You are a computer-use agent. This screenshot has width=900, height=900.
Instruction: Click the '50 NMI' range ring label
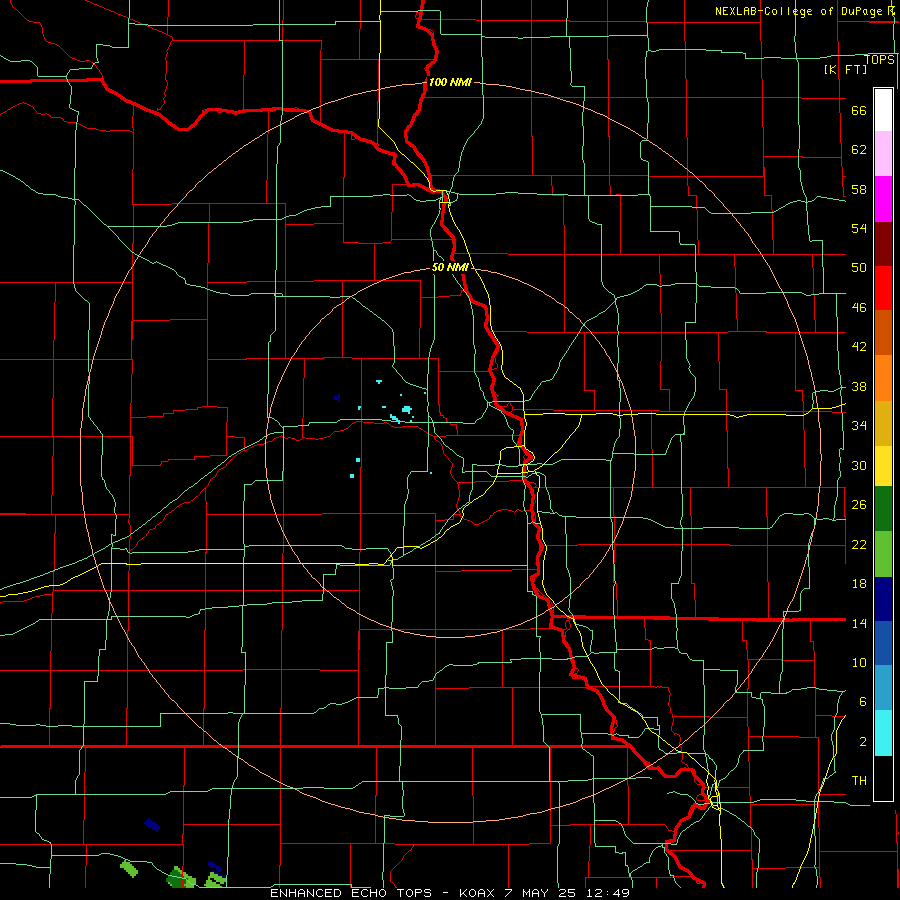coord(451,267)
